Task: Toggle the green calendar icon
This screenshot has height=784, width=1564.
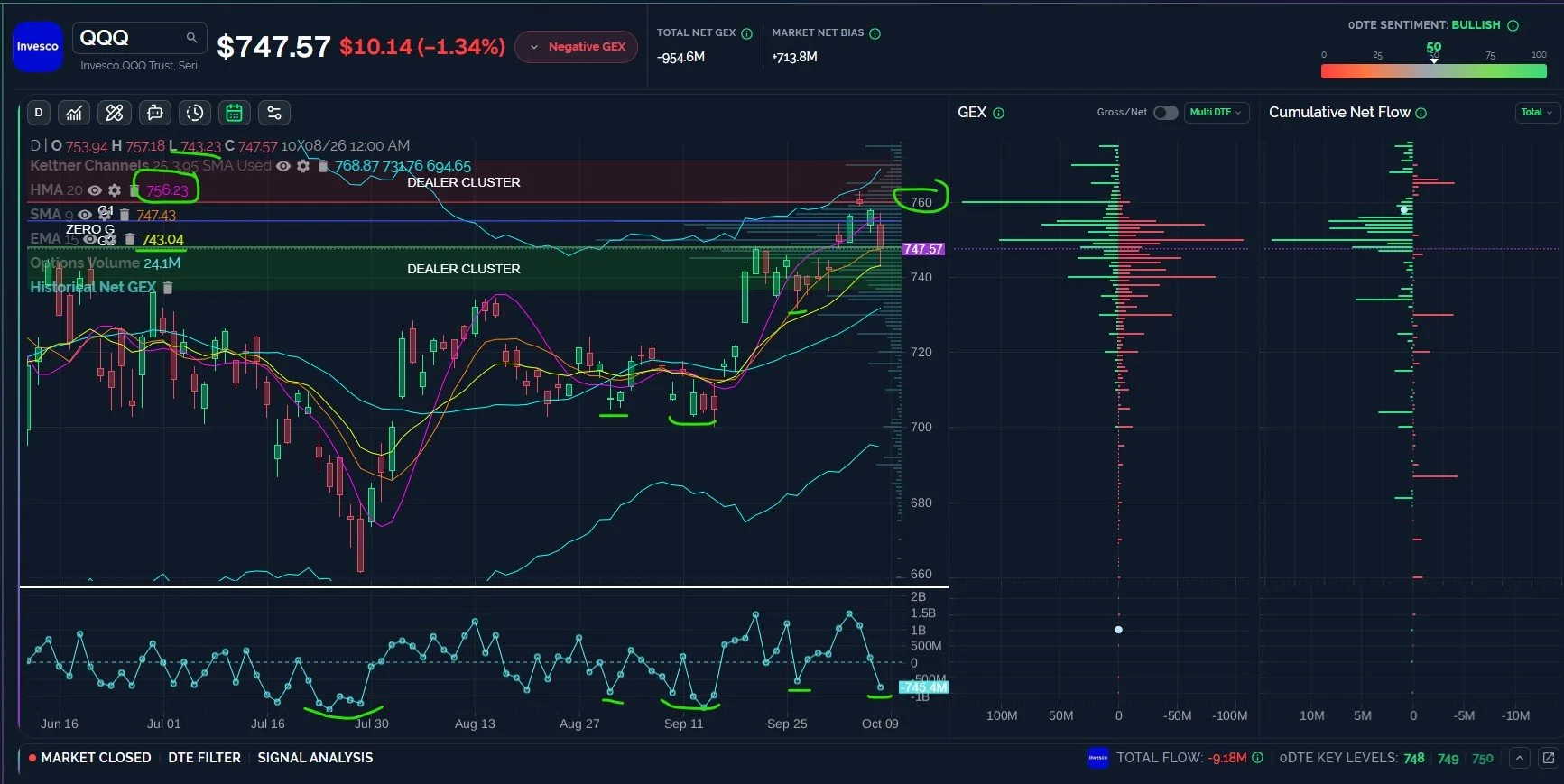Action: coord(235,113)
